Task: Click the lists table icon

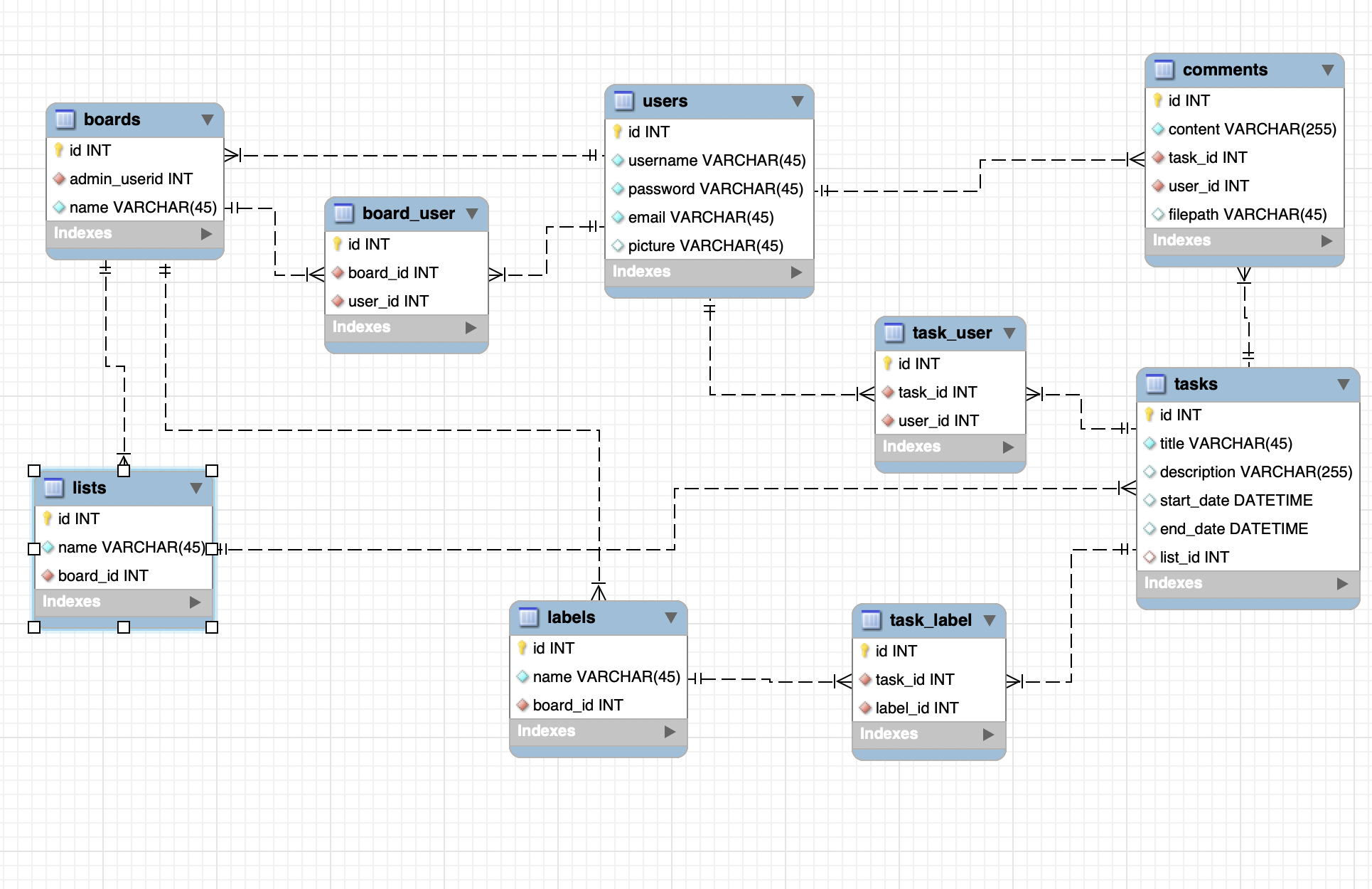Action: point(53,488)
